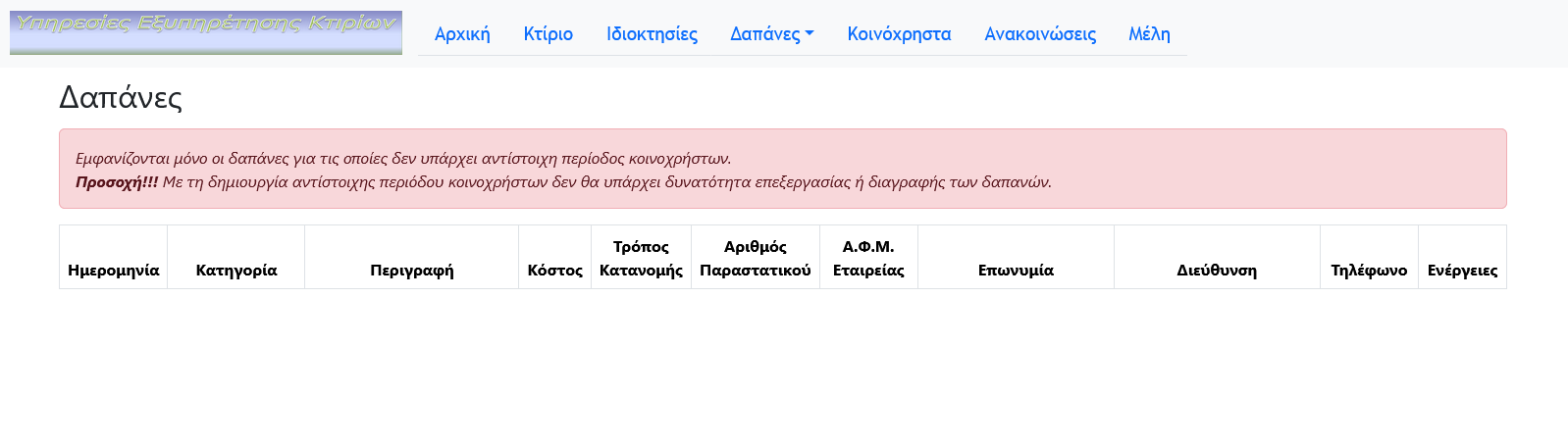Select Μέλη in the navigation bar
1568x447 pixels.
(x=1149, y=34)
